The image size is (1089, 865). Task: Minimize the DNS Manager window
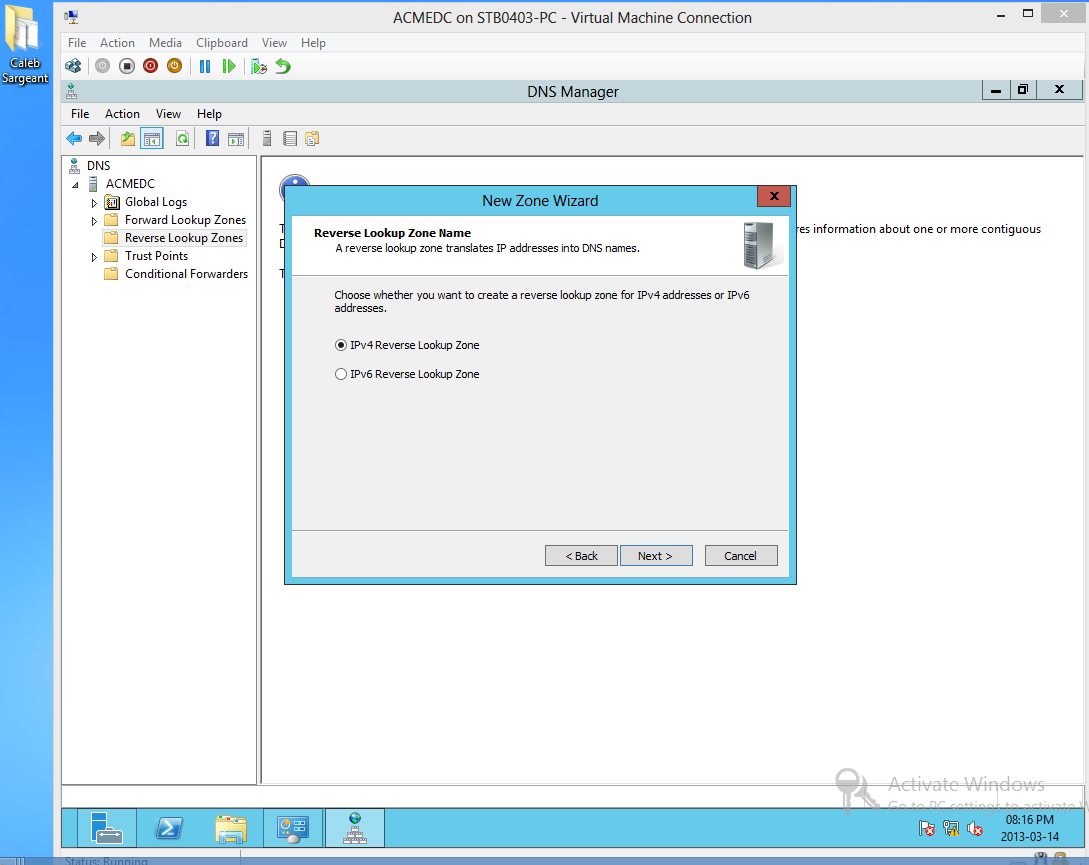click(996, 90)
